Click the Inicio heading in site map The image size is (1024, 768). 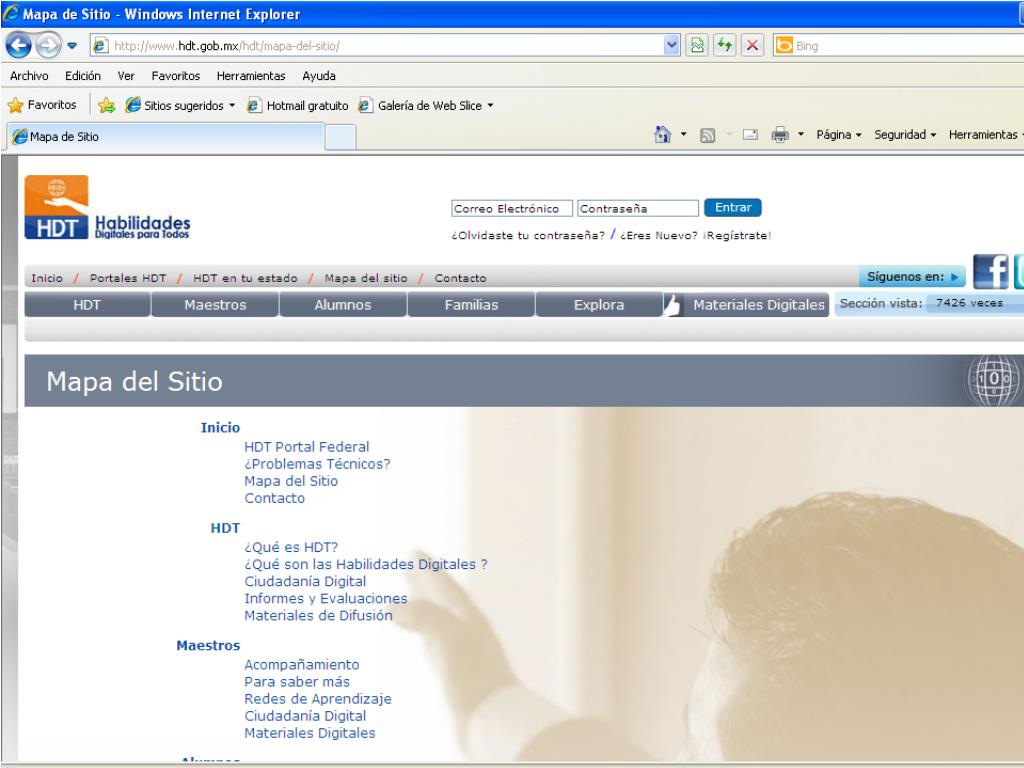[220, 428]
